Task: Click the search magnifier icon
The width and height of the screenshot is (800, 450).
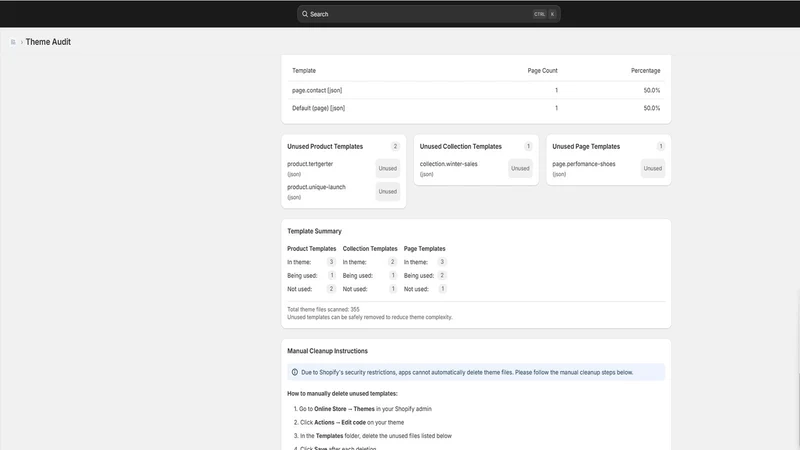Action: (x=305, y=14)
